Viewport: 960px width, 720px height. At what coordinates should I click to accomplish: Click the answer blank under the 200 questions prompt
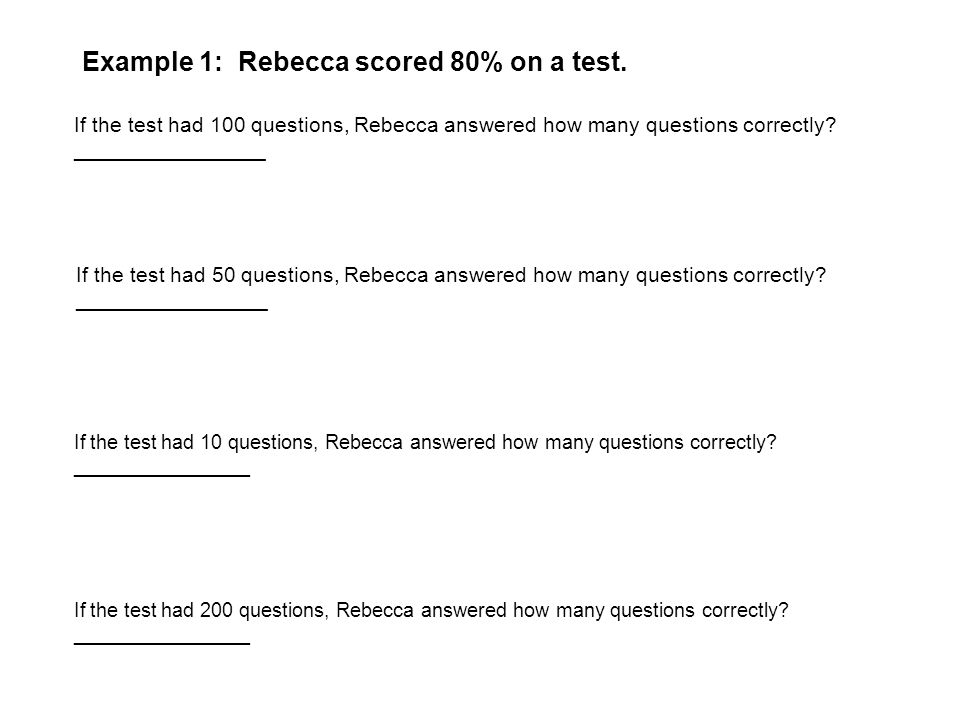162,643
